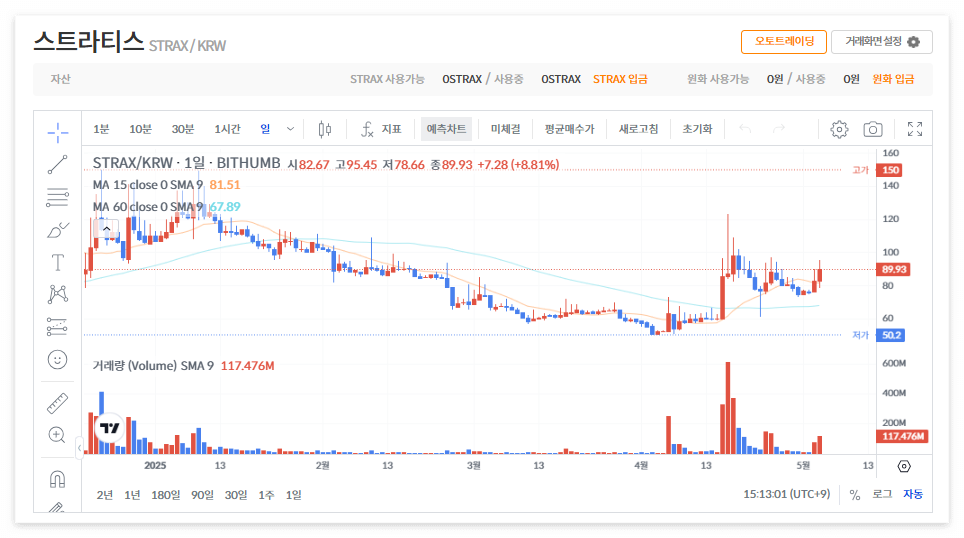Open the emoji icons tool
The height and width of the screenshot is (538, 964).
point(58,360)
